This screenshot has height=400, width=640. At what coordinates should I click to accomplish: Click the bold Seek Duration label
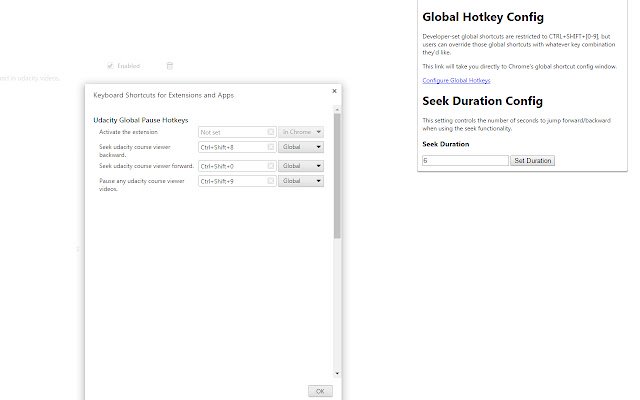tap(446, 144)
